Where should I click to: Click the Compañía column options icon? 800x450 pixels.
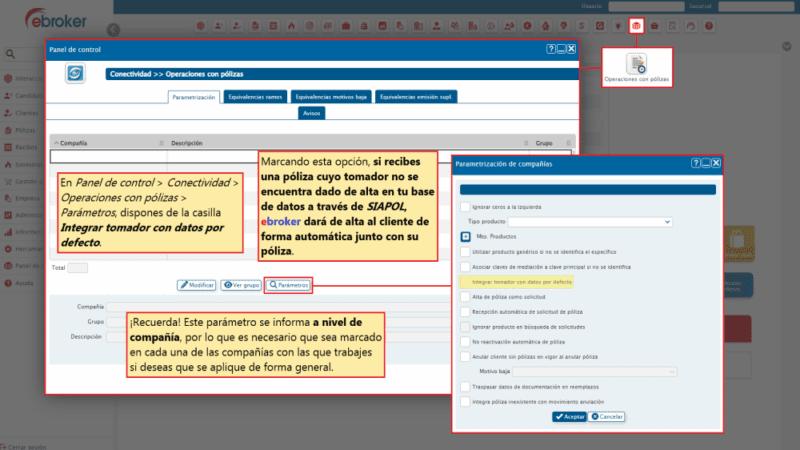coord(161,143)
